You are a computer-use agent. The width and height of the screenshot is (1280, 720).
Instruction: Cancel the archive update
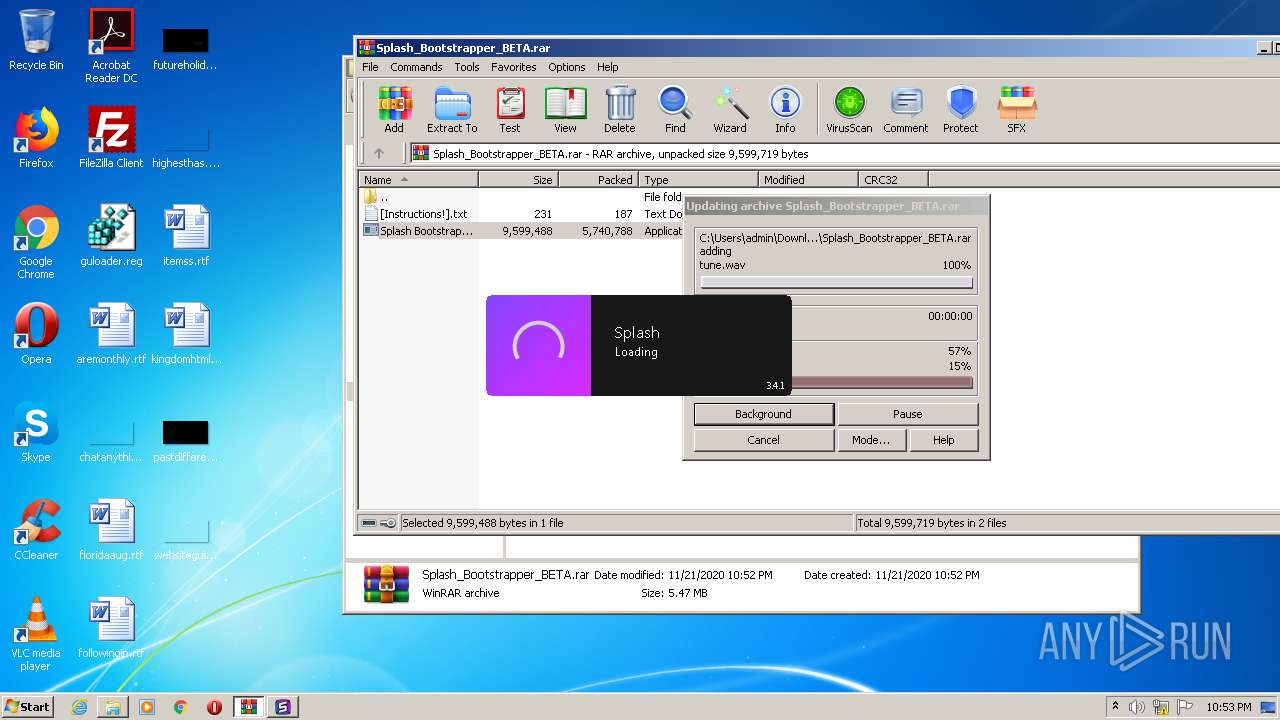click(x=763, y=440)
